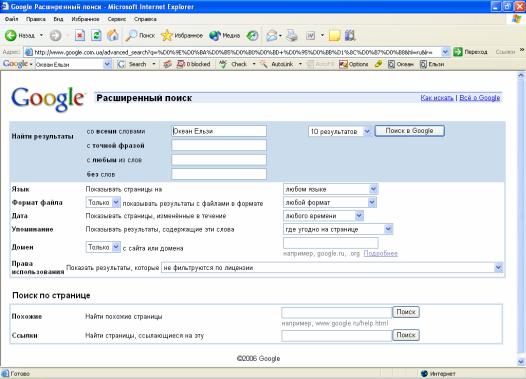Open the Медиа media pane
The image size is (526, 379).
[x=224, y=35]
